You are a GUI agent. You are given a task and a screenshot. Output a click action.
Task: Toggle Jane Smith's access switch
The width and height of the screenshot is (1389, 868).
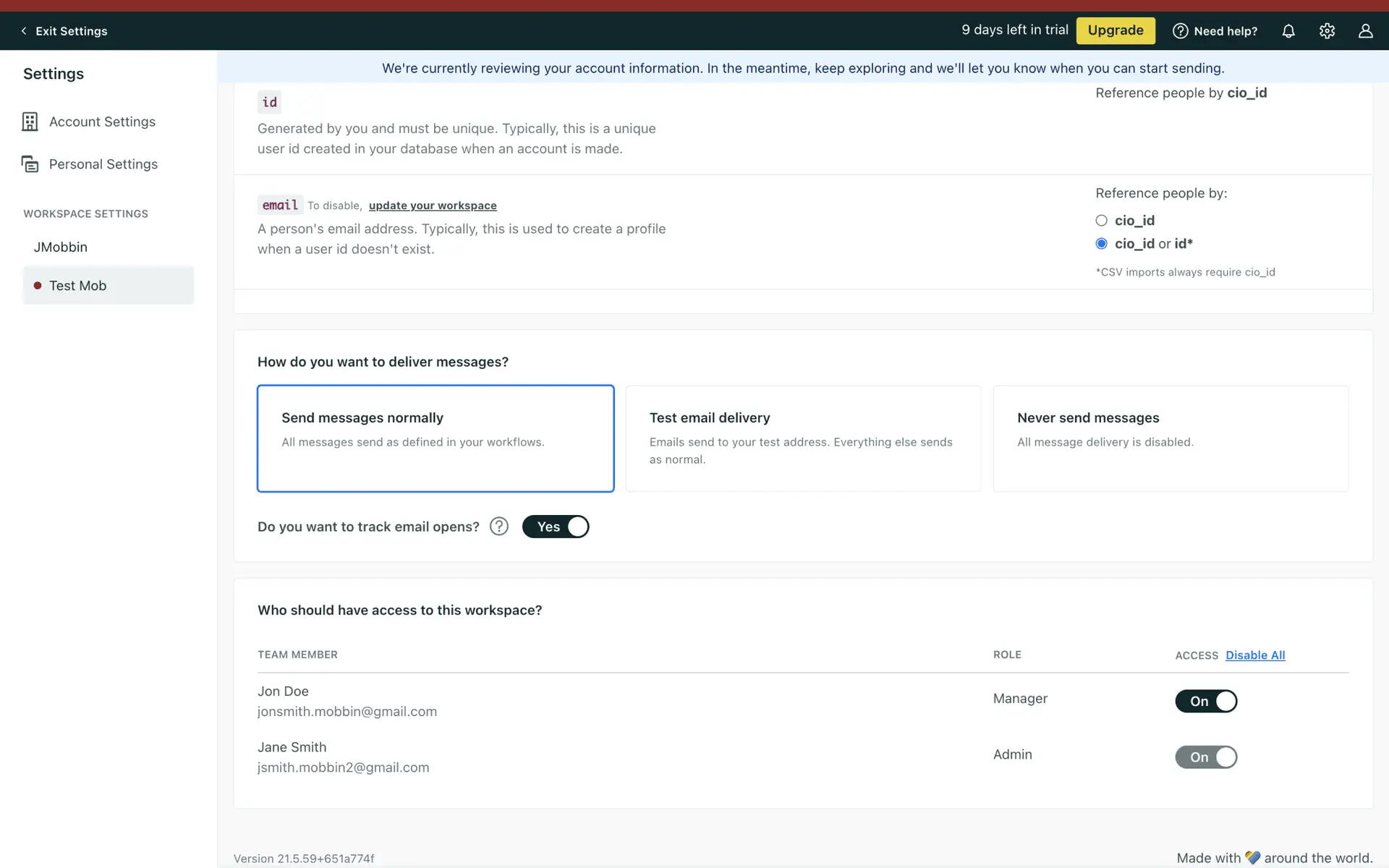(1206, 757)
